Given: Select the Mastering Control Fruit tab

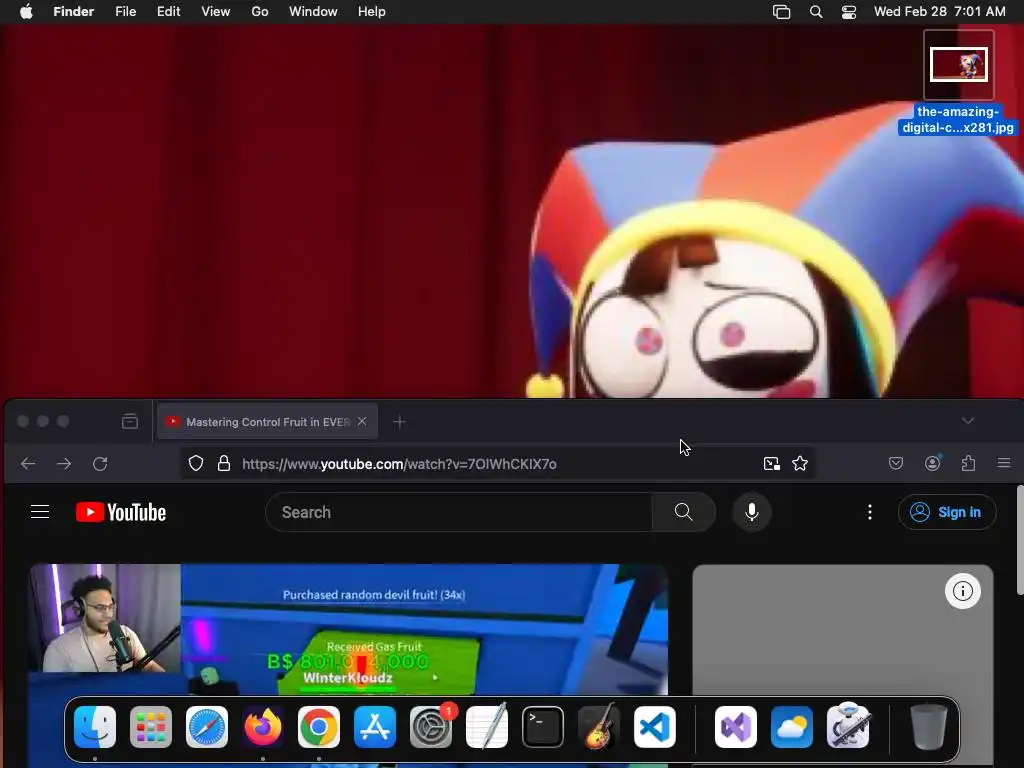Looking at the screenshot, I should (x=266, y=422).
